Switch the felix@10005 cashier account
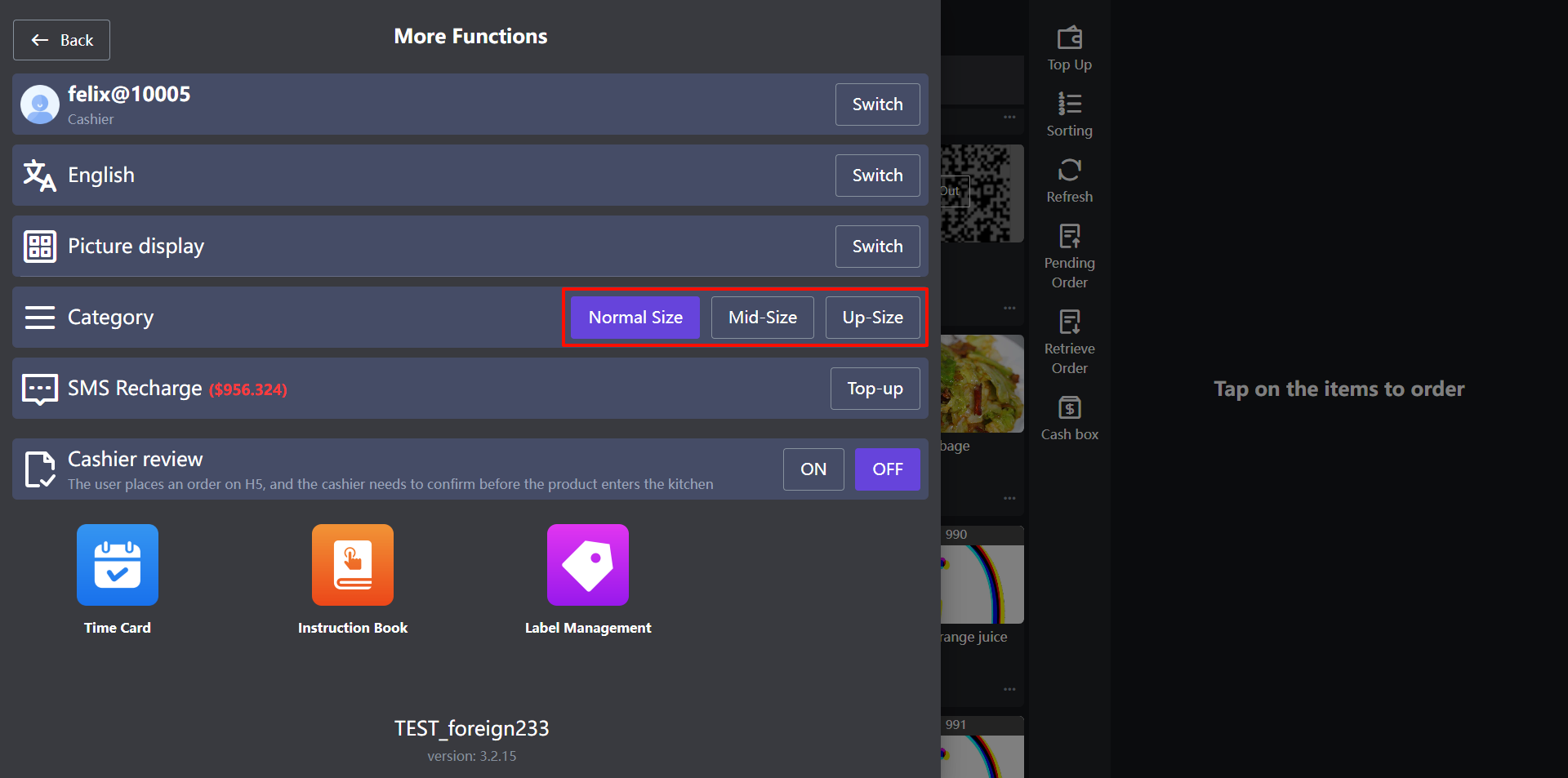Screen dimensions: 1568x778 [877, 104]
